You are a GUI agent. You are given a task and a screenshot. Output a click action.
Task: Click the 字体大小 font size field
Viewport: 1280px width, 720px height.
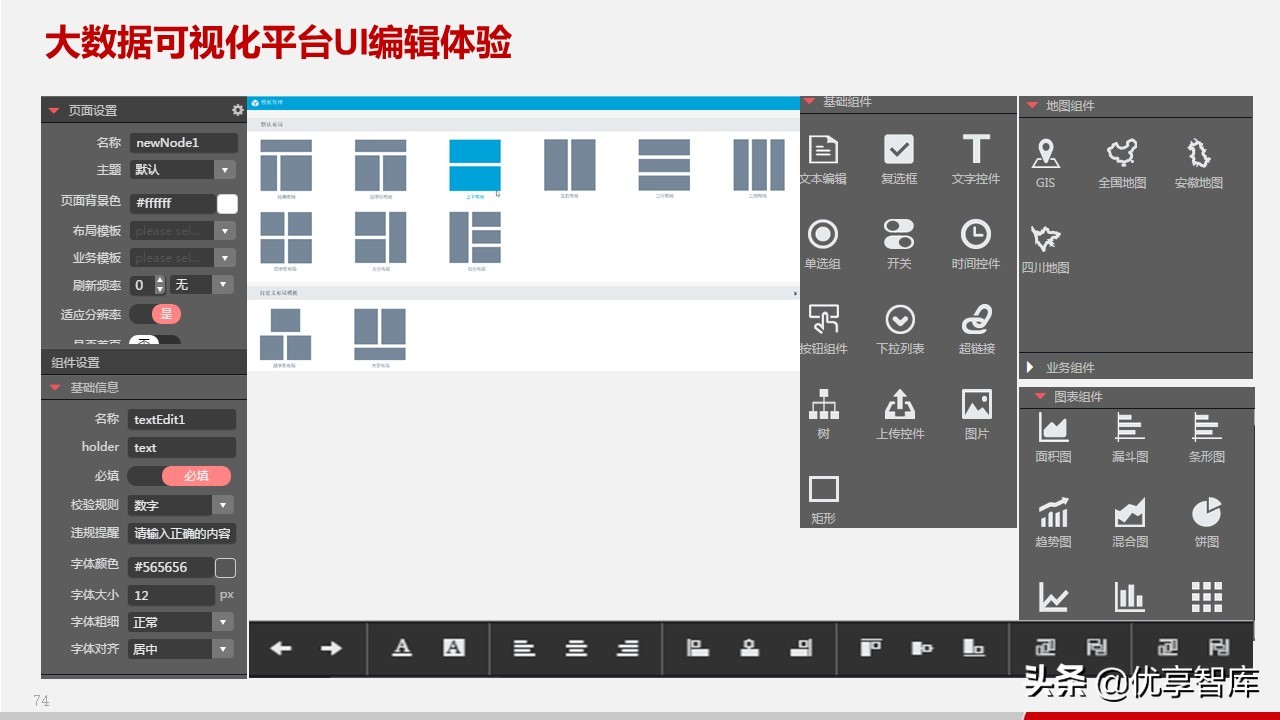click(171, 595)
